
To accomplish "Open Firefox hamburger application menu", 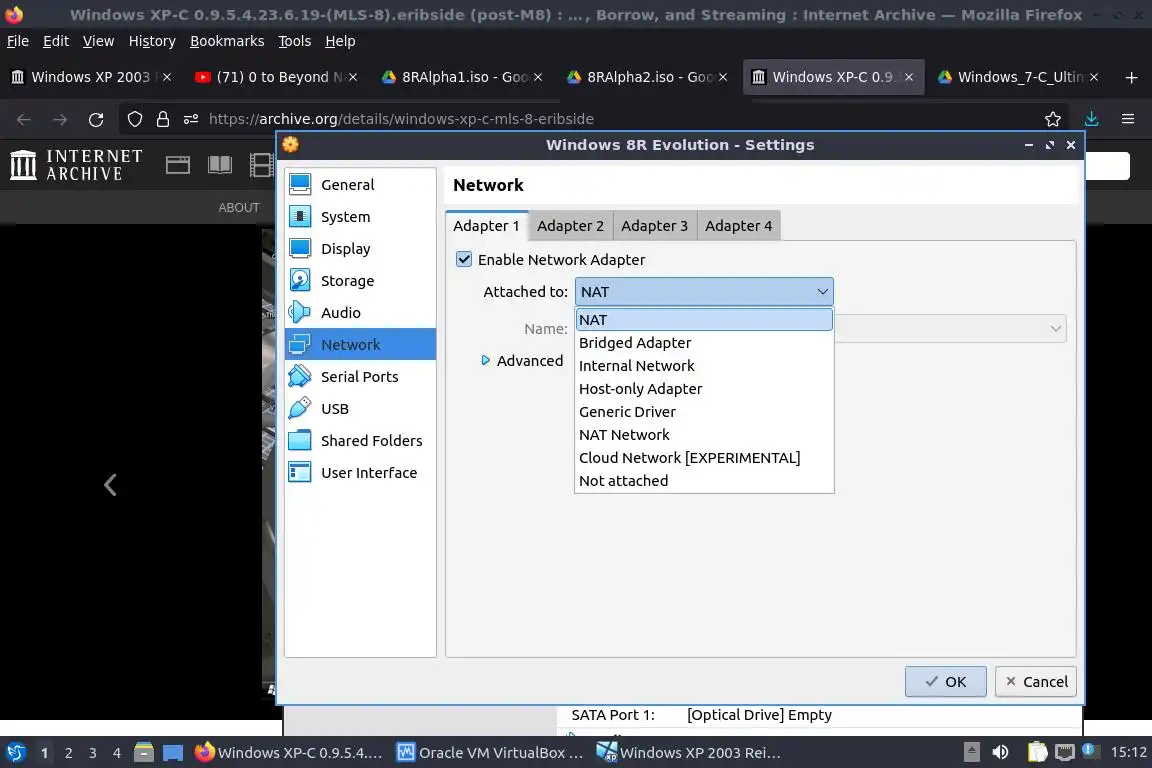I will (x=1128, y=119).
